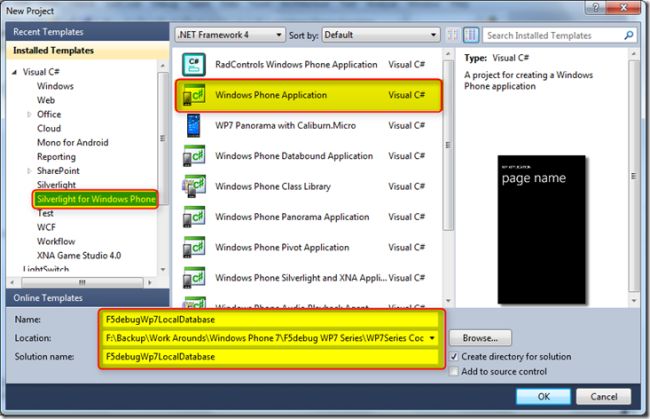Click the template list scroll down arrow
Viewport: 650px width, 419px height.
[x=448, y=301]
